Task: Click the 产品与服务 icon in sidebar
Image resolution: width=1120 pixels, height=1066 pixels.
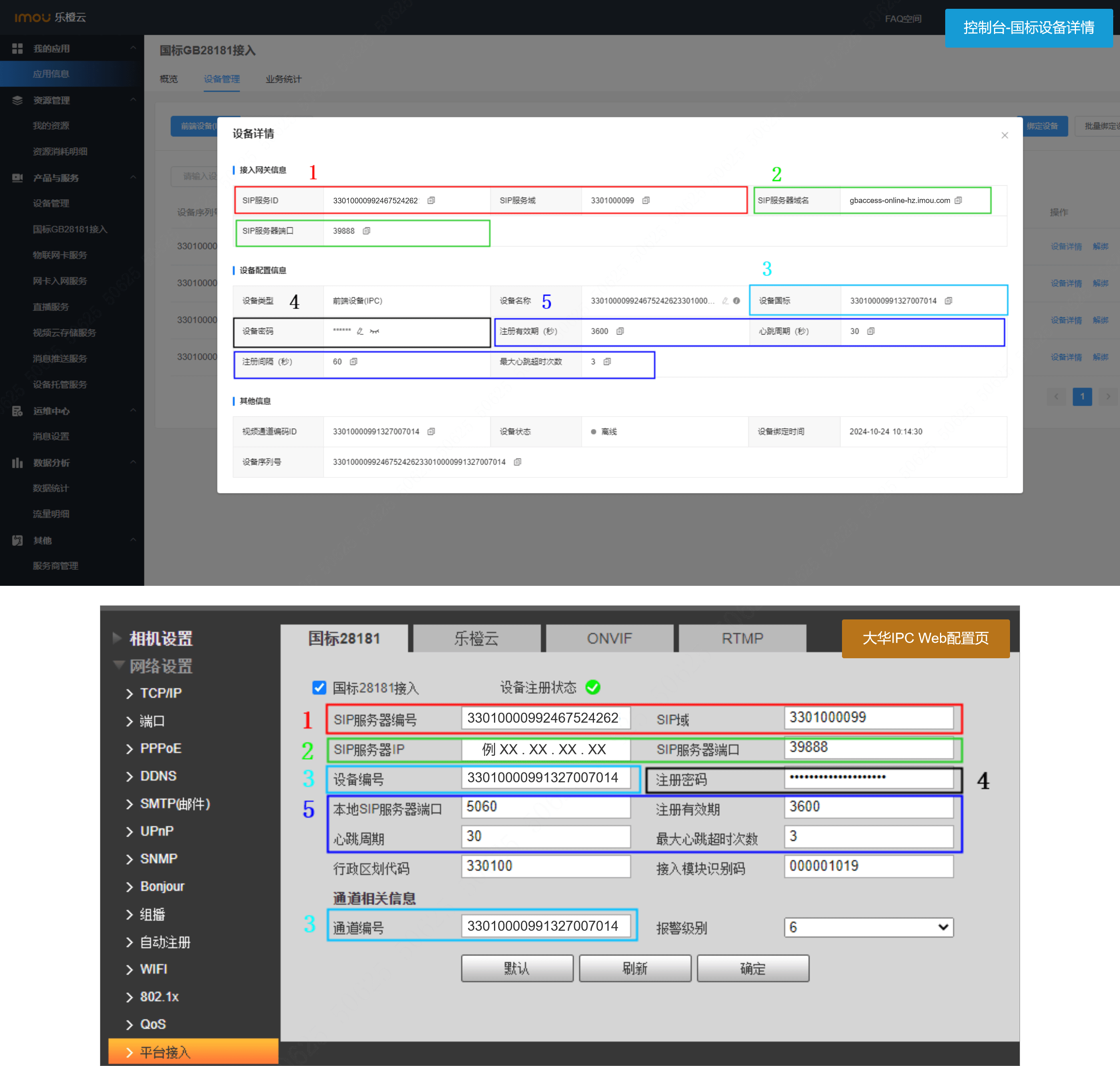Action: (18, 178)
